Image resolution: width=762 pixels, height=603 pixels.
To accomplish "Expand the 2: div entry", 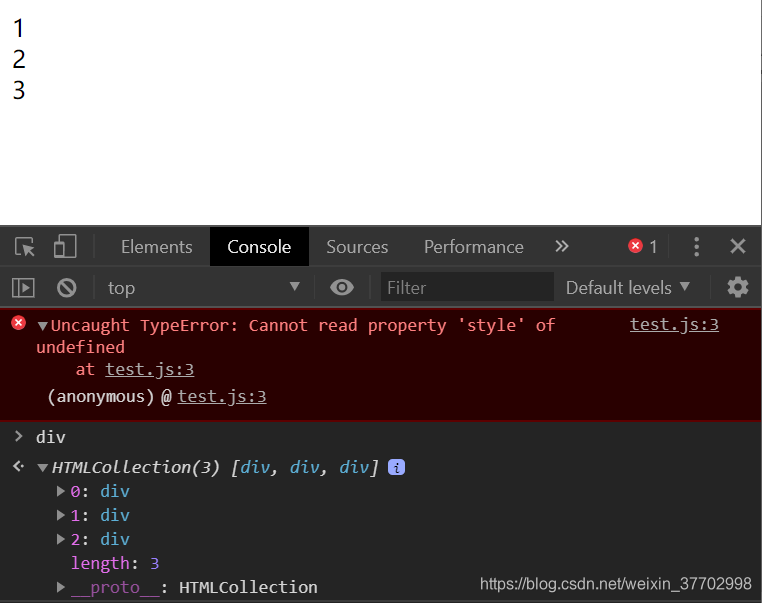I will pyautogui.click(x=61, y=539).
